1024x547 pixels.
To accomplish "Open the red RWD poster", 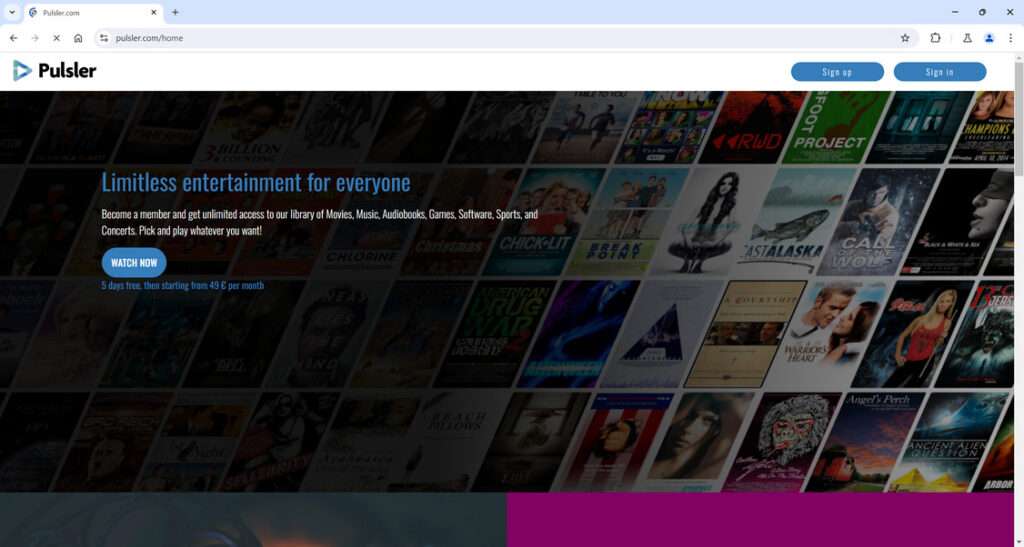I will tap(751, 127).
